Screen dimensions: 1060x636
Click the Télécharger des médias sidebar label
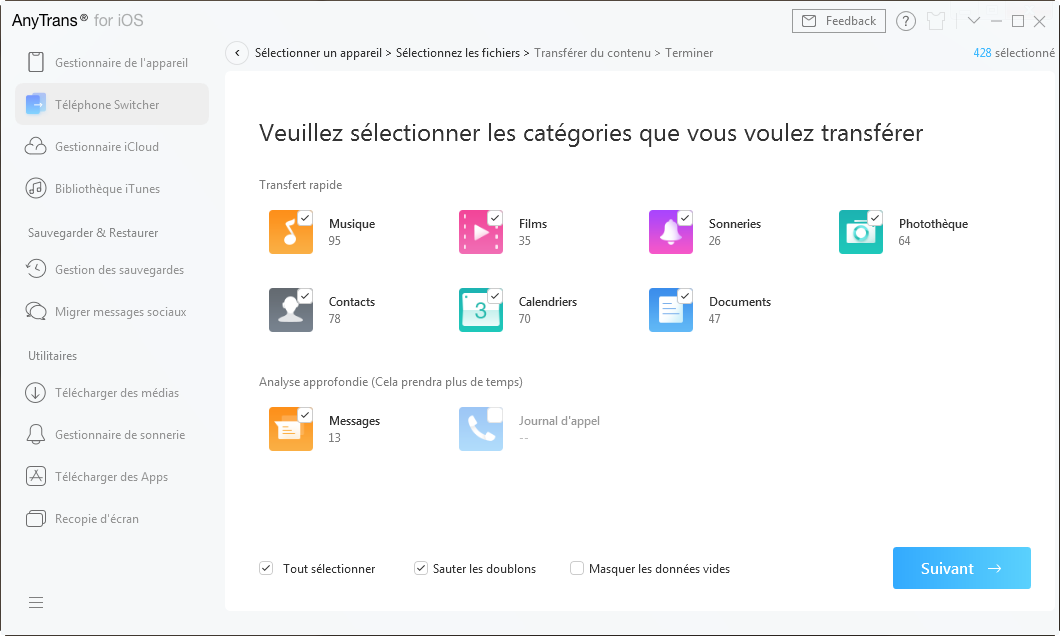click(x=117, y=393)
